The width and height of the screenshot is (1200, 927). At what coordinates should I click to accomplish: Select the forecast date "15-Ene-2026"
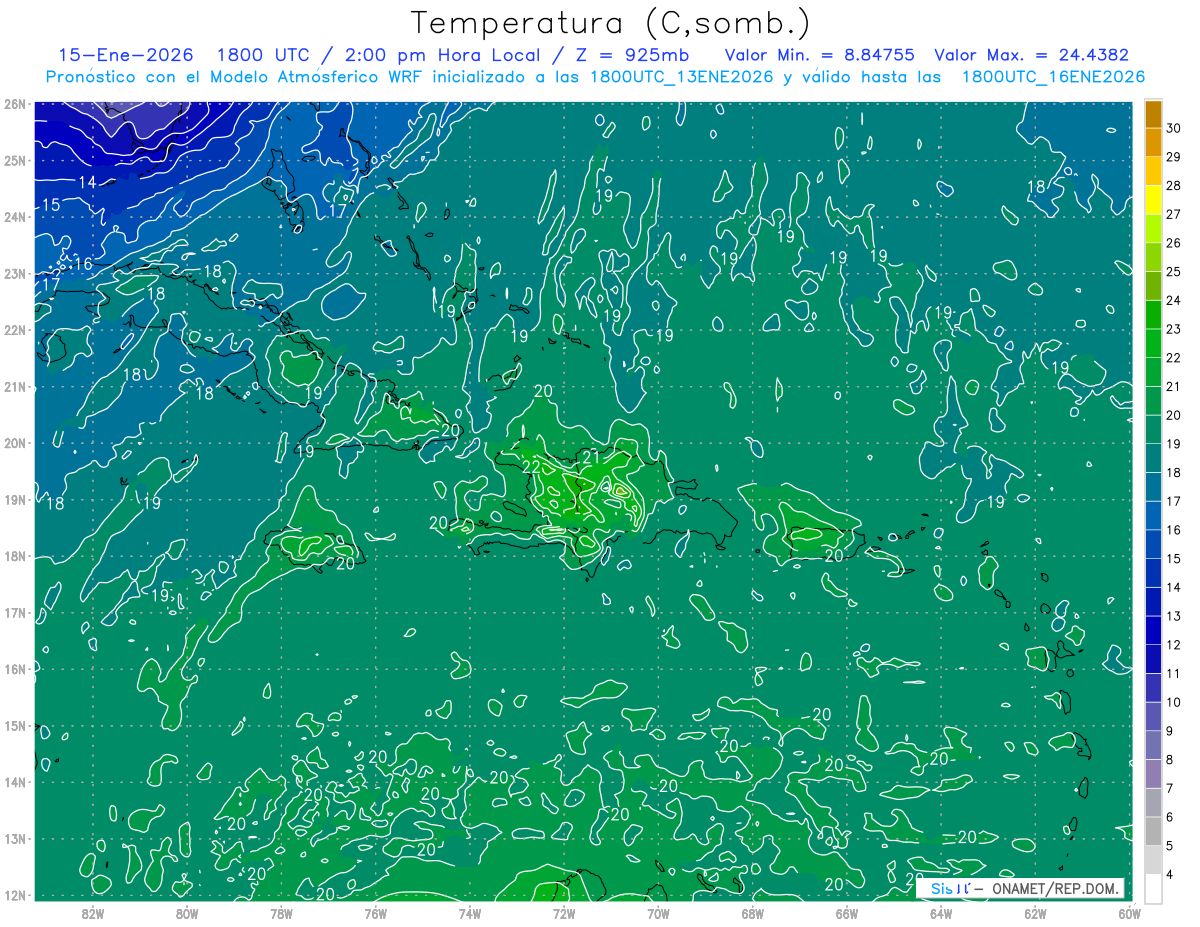tap(124, 55)
